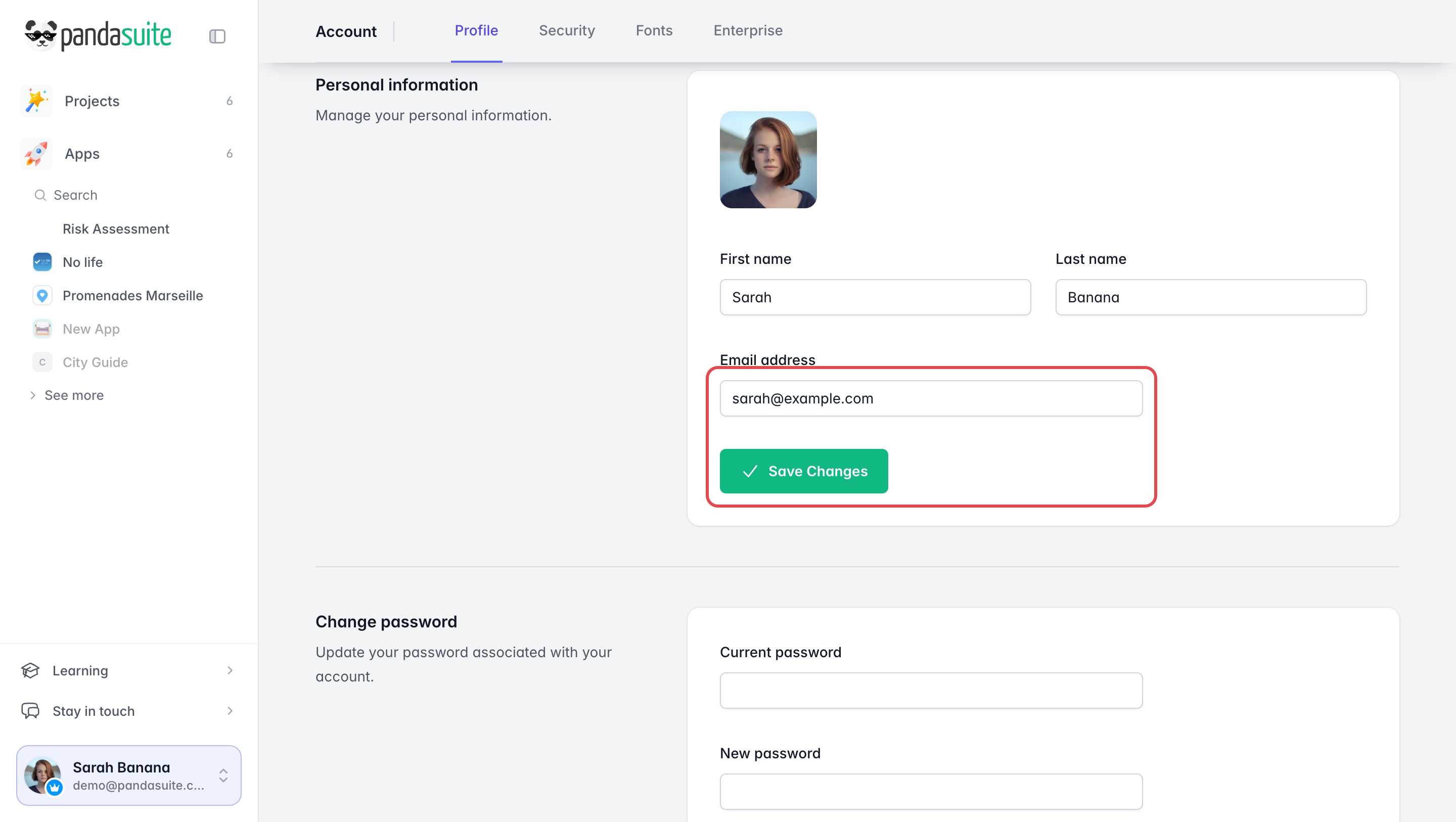Viewport: 1456px width, 822px height.
Task: Click the Apps rocket icon
Action: pos(36,154)
